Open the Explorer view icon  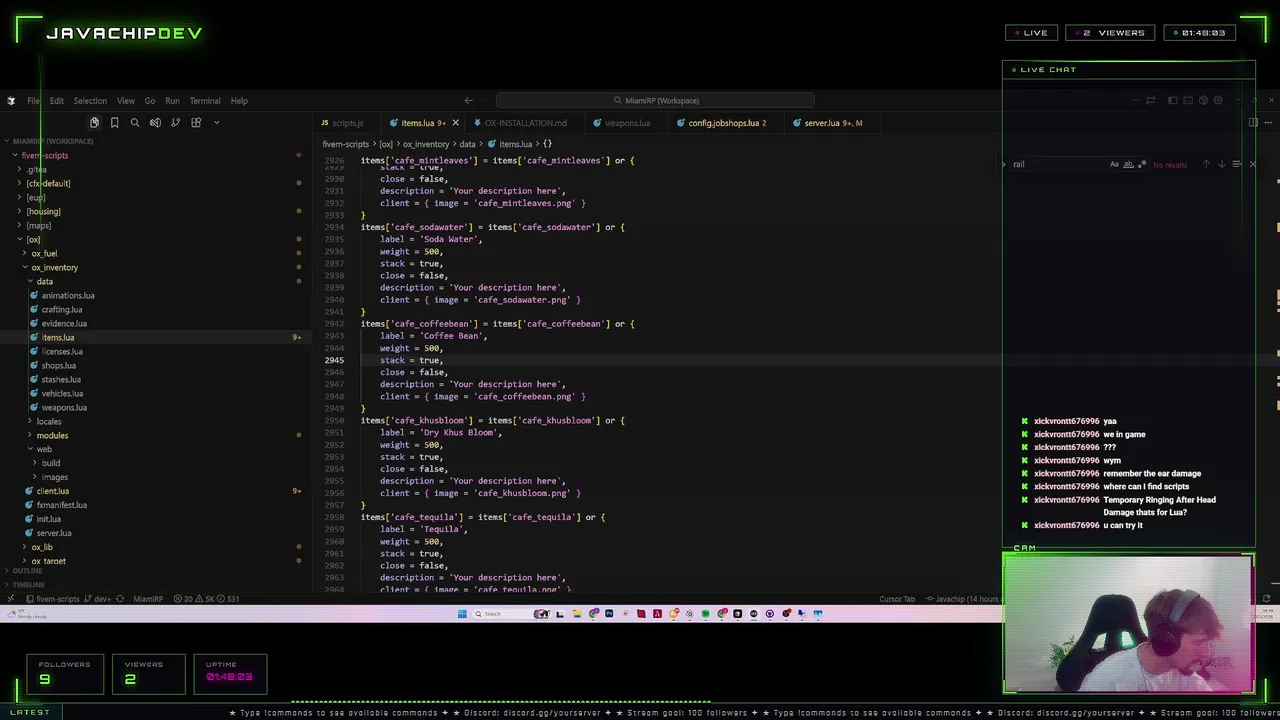click(94, 123)
